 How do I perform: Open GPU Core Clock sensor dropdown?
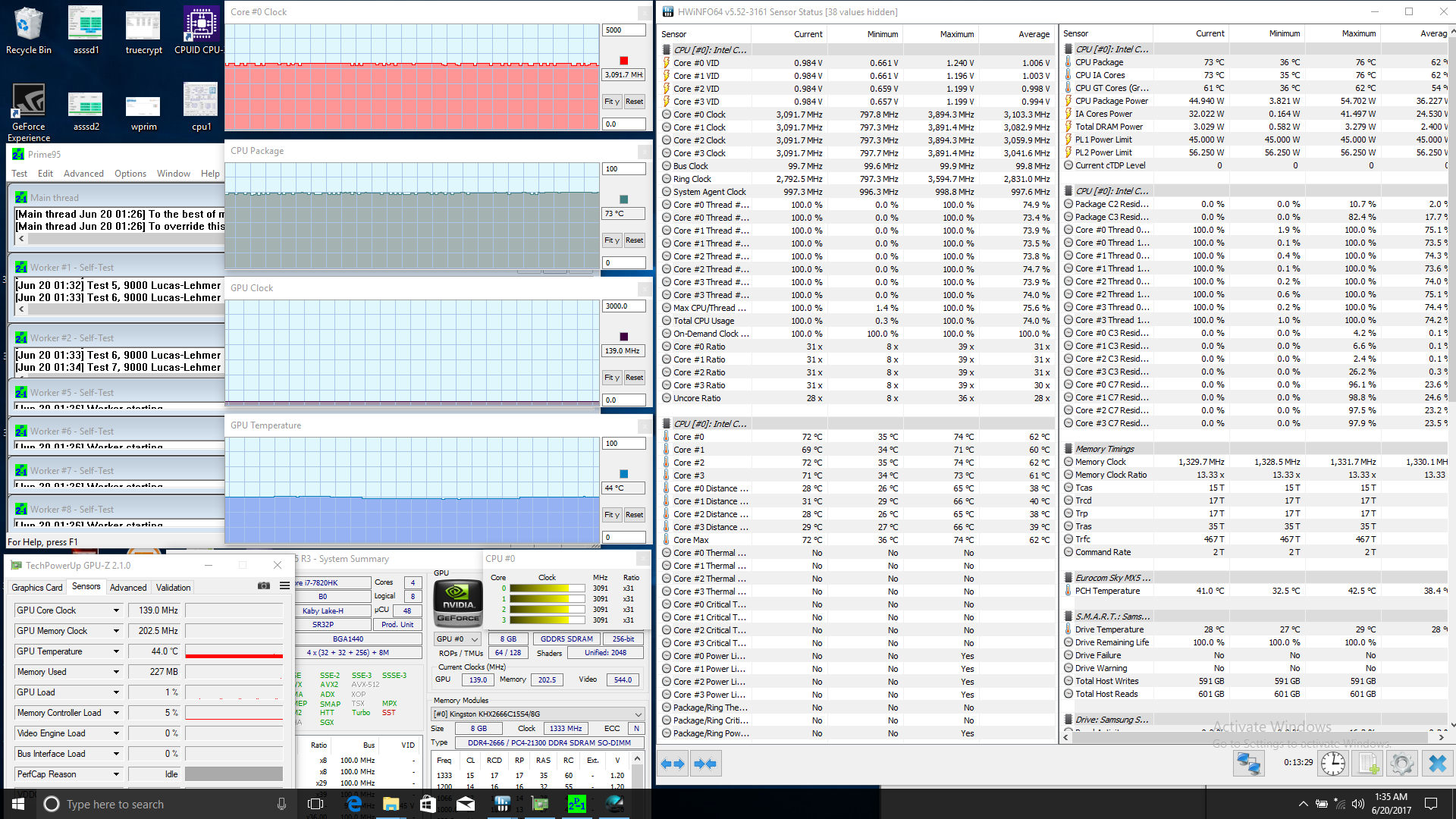tap(116, 610)
